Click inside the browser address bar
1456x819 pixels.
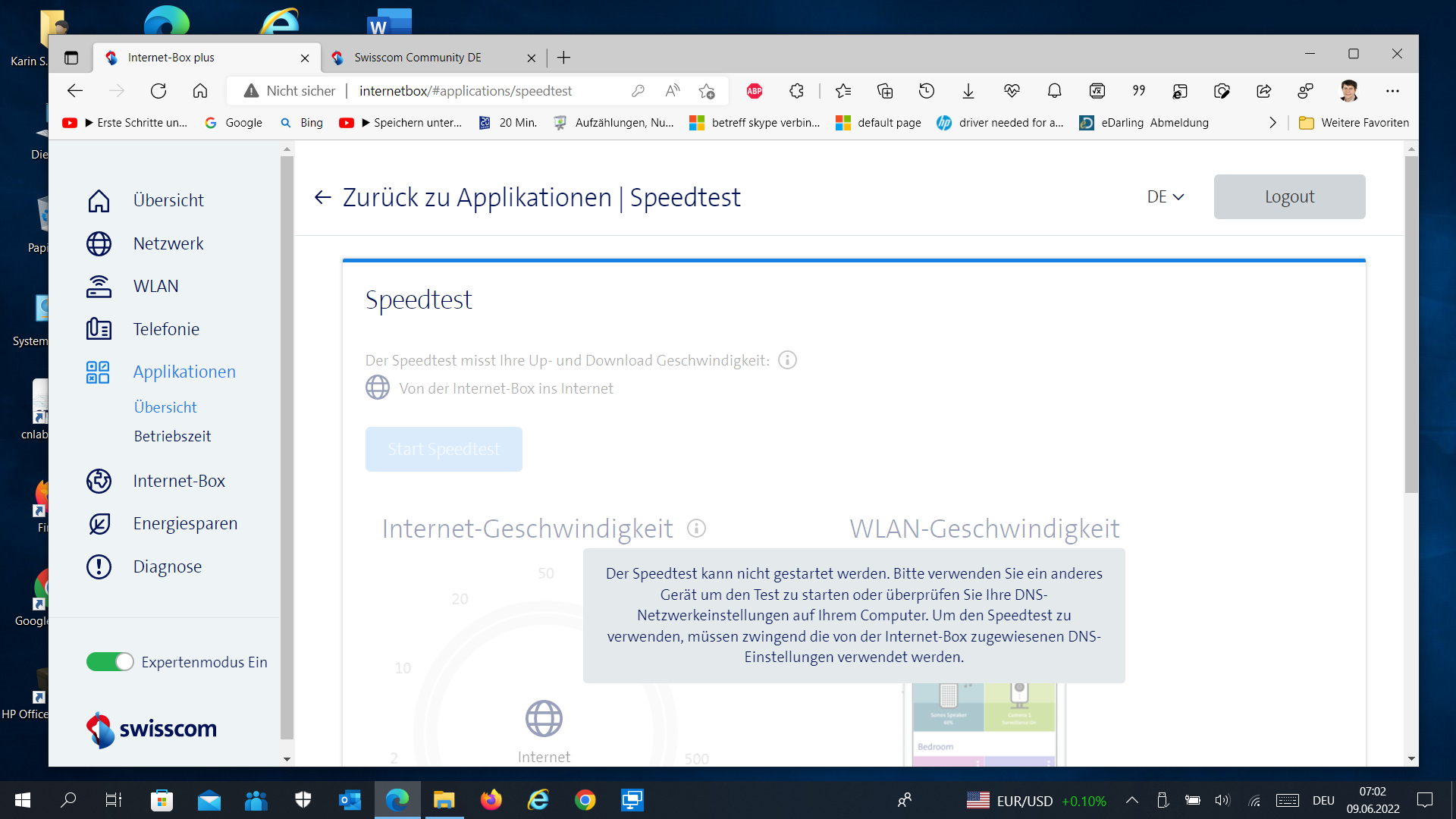pyautogui.click(x=466, y=90)
